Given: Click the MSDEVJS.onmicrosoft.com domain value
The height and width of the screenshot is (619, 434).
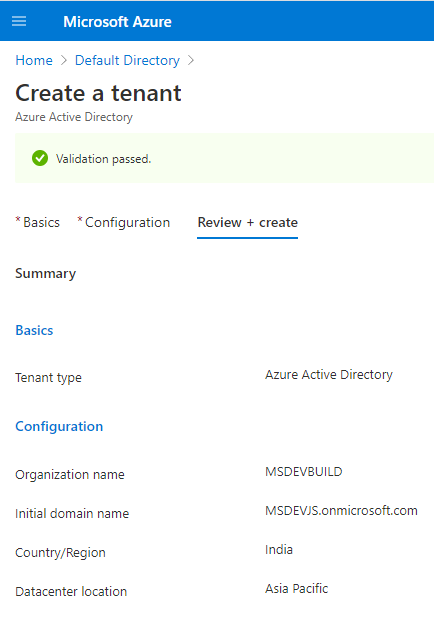Looking at the screenshot, I should click(x=341, y=510).
